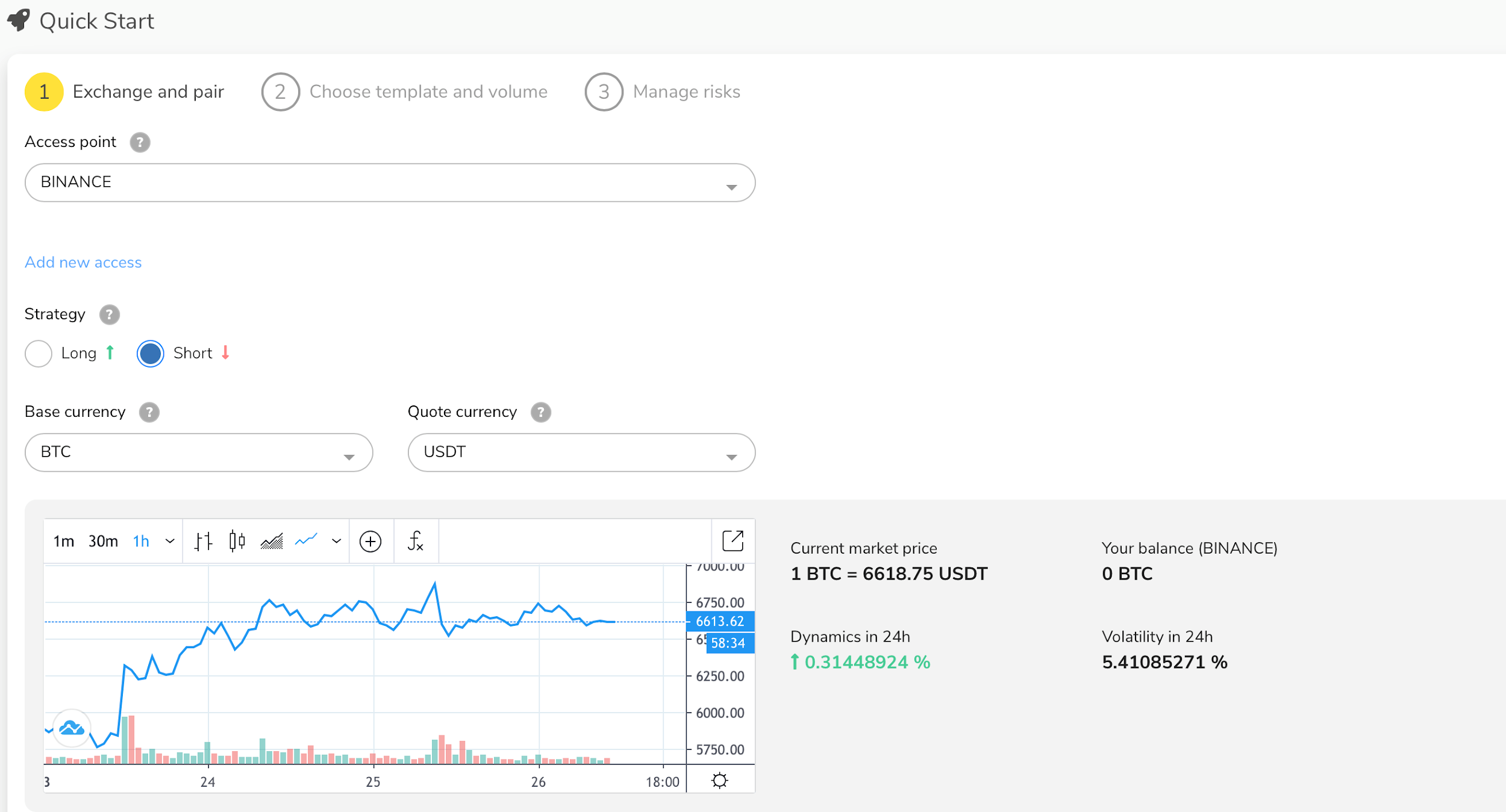Click the compare/add symbol plus icon

point(370,541)
